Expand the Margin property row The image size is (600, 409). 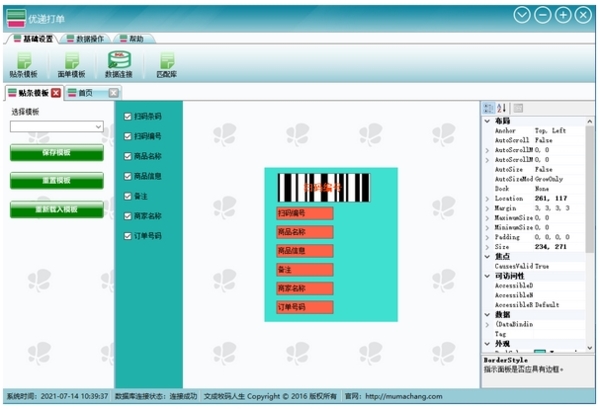pyautogui.click(x=487, y=208)
